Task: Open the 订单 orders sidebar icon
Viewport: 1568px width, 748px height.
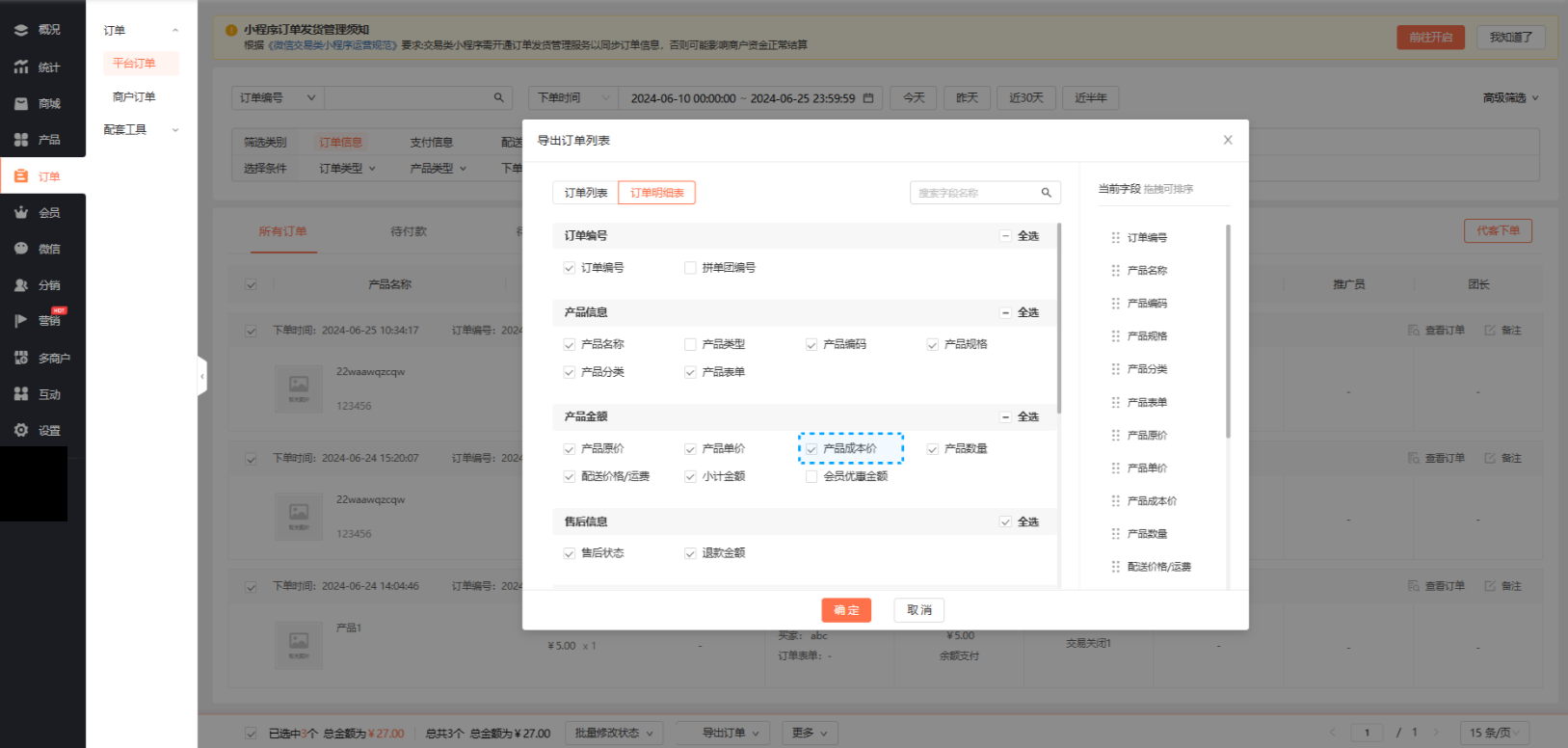Action: (20, 176)
